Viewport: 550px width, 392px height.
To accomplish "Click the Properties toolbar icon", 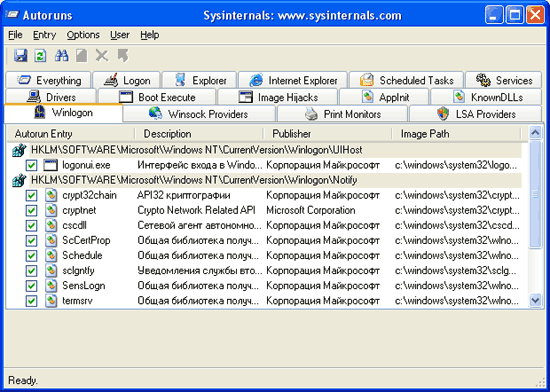I will (x=81, y=56).
